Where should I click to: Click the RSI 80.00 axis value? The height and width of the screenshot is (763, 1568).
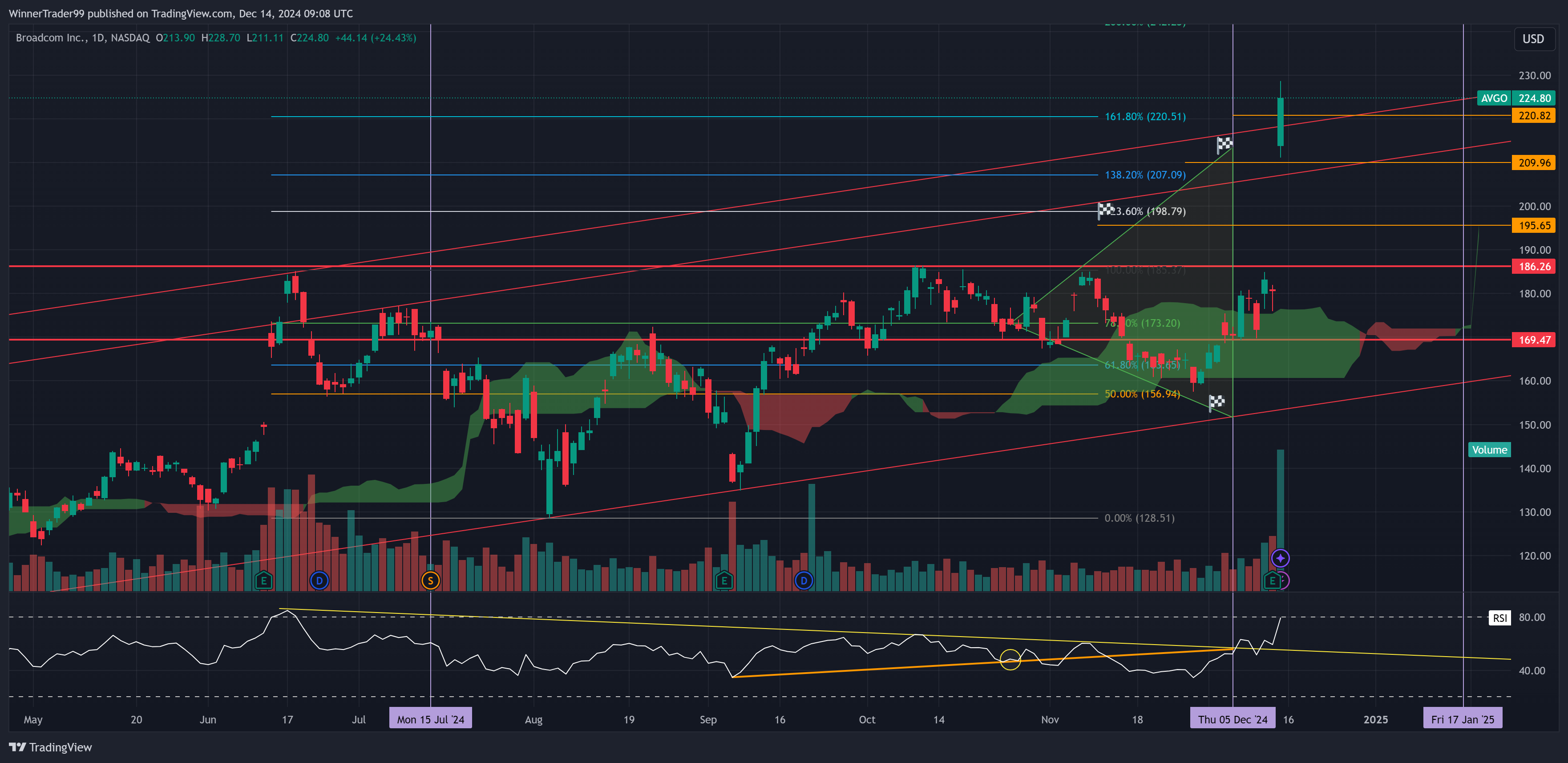tap(1532, 617)
